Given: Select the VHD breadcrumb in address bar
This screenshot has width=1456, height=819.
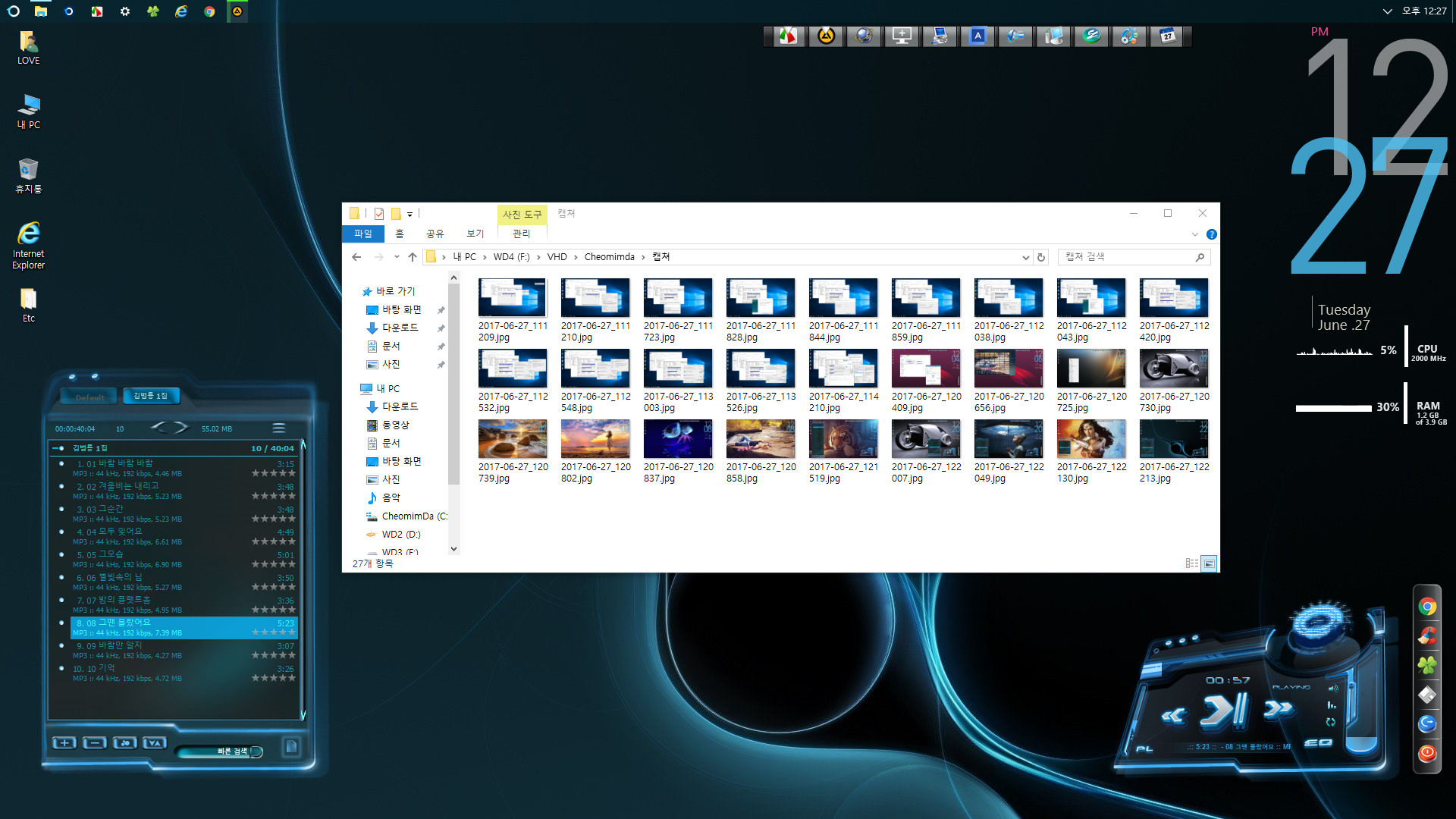Looking at the screenshot, I should point(557,257).
